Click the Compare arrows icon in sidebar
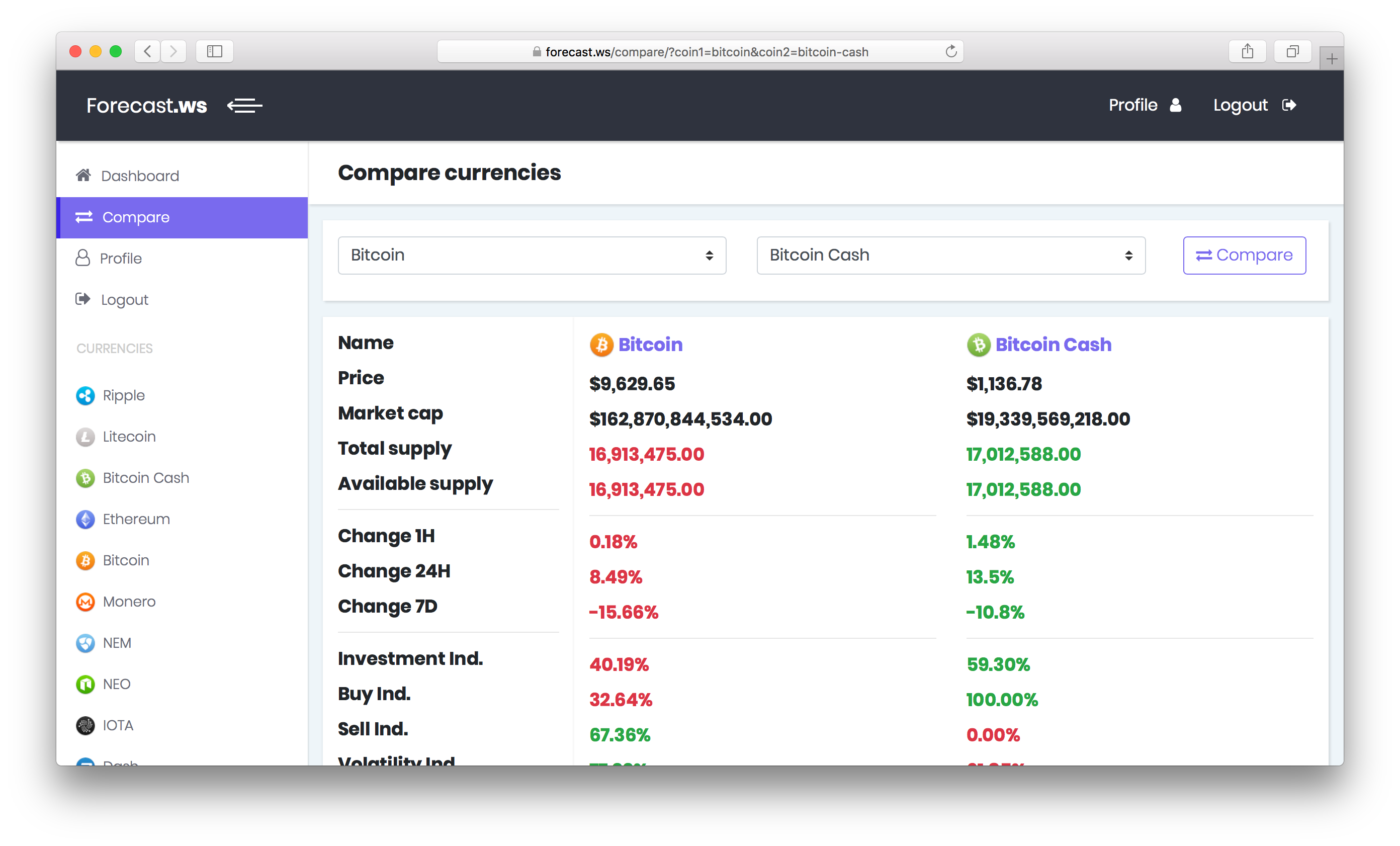Image resolution: width=1400 pixels, height=846 pixels. [84, 217]
